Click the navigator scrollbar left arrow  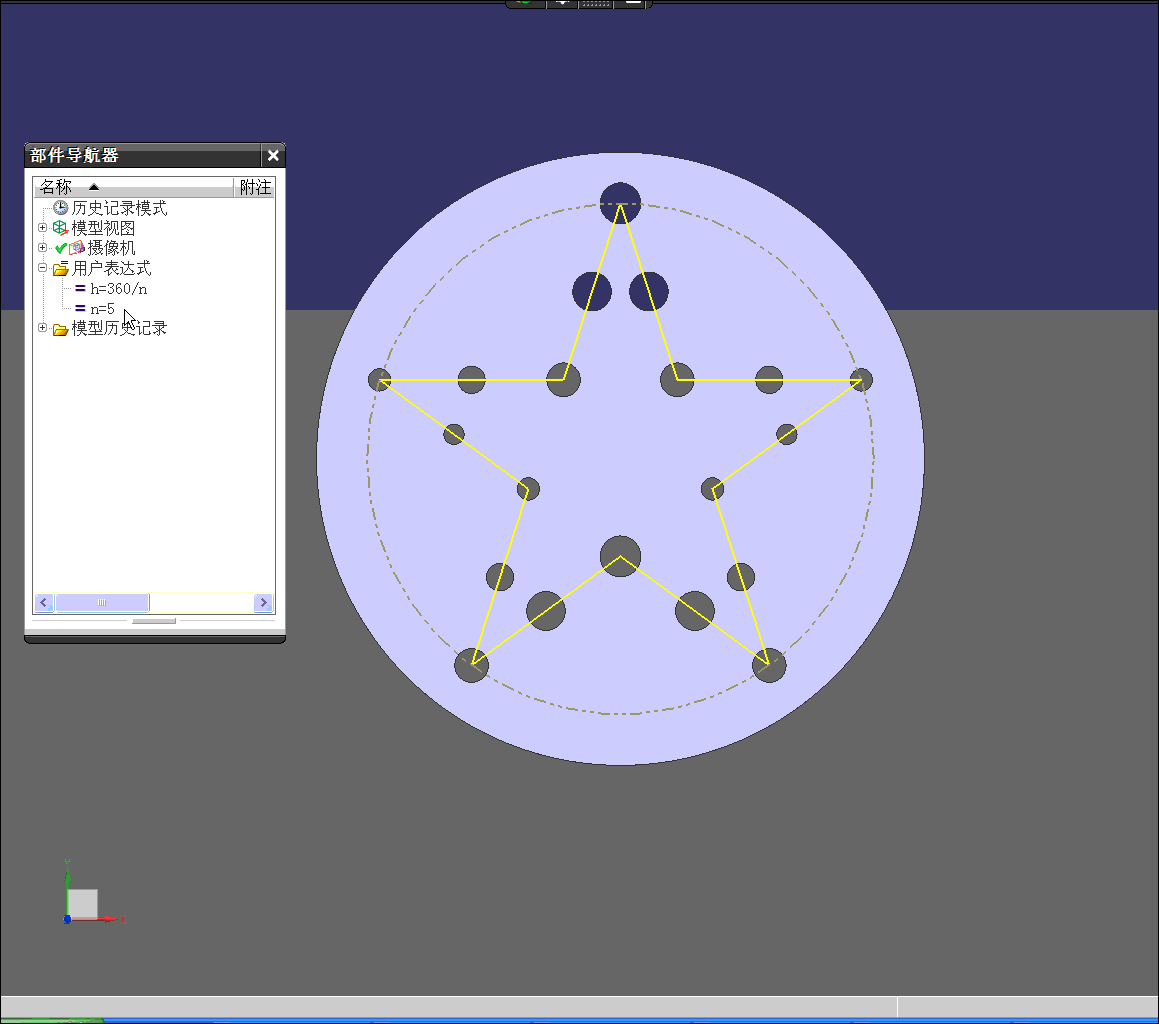44,603
